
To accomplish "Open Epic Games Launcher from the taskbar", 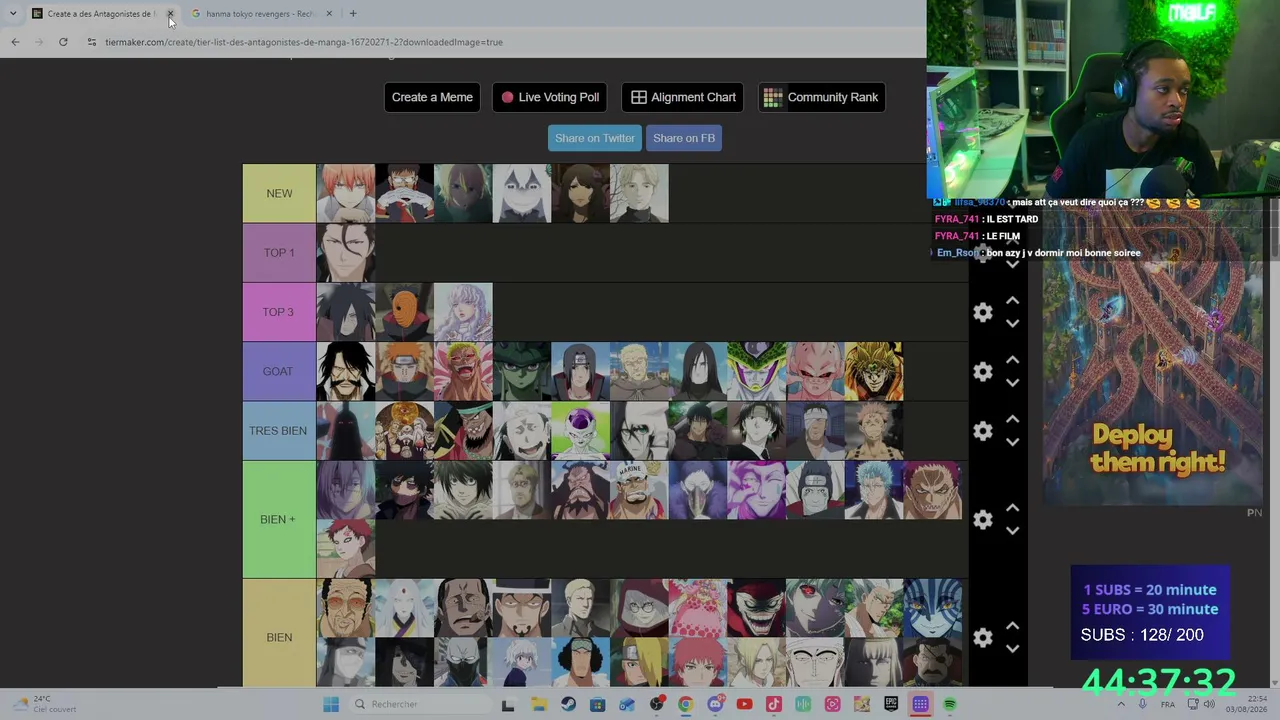I will coord(891,704).
